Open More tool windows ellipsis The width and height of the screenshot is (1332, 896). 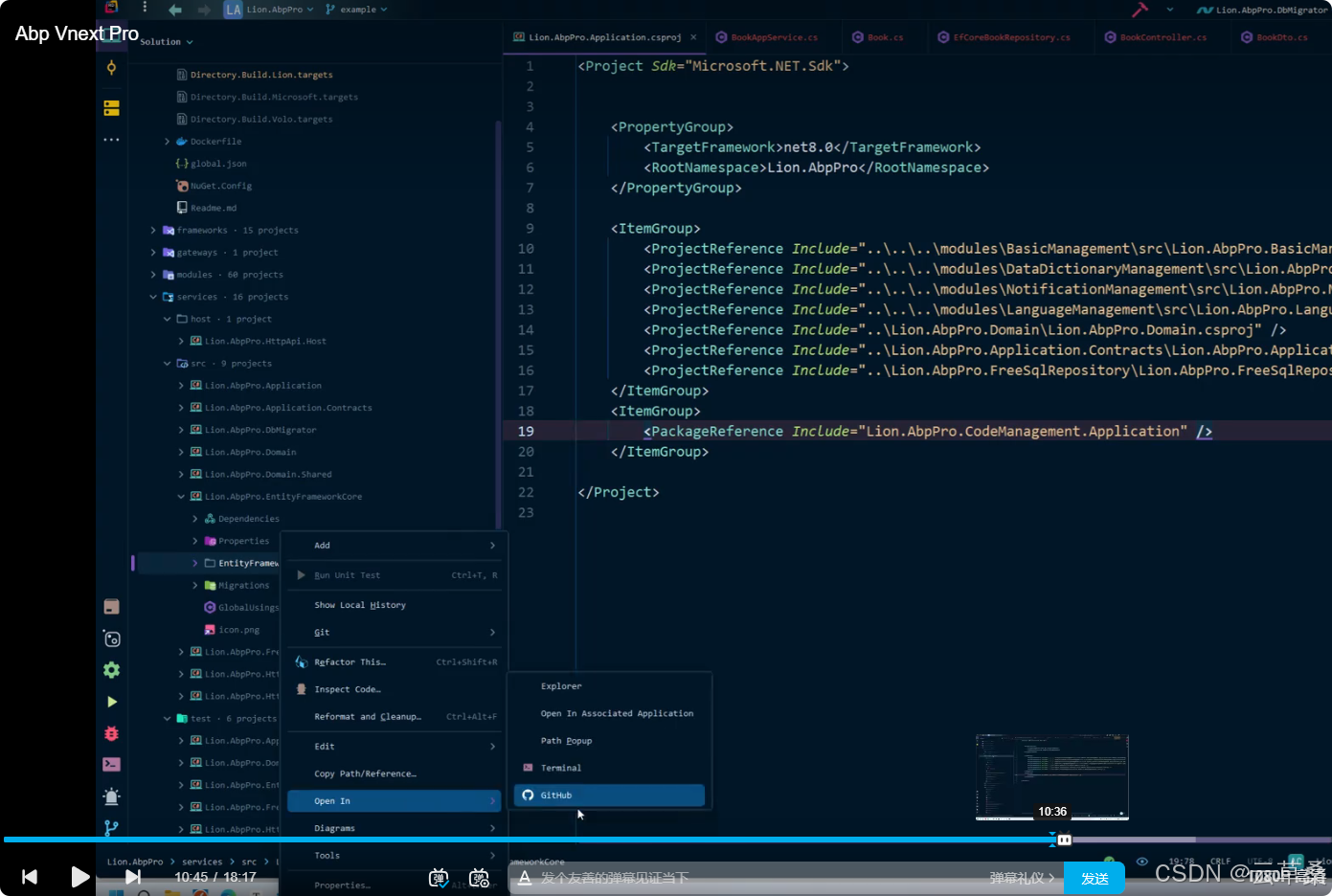click(x=111, y=140)
